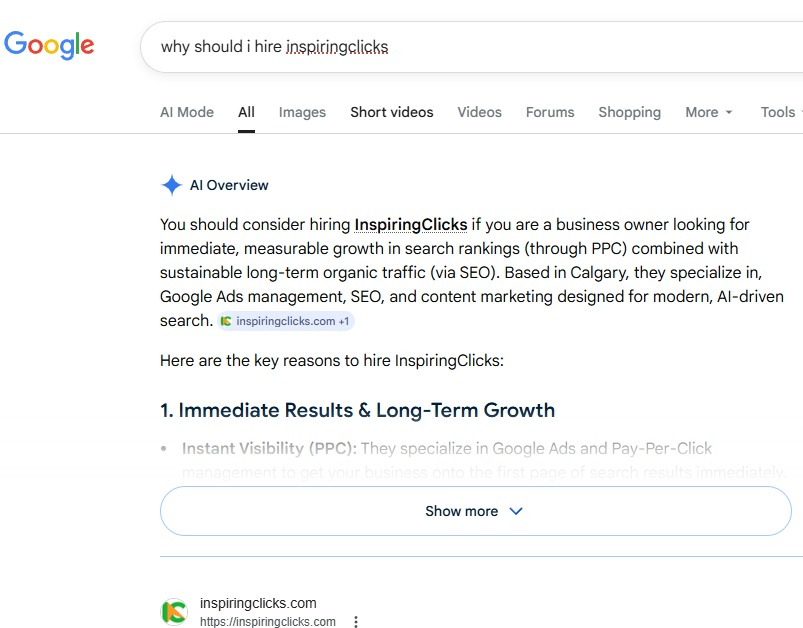Click the https://inspiringclicks.com URL text
The height and width of the screenshot is (628, 803).
pyautogui.click(x=268, y=621)
